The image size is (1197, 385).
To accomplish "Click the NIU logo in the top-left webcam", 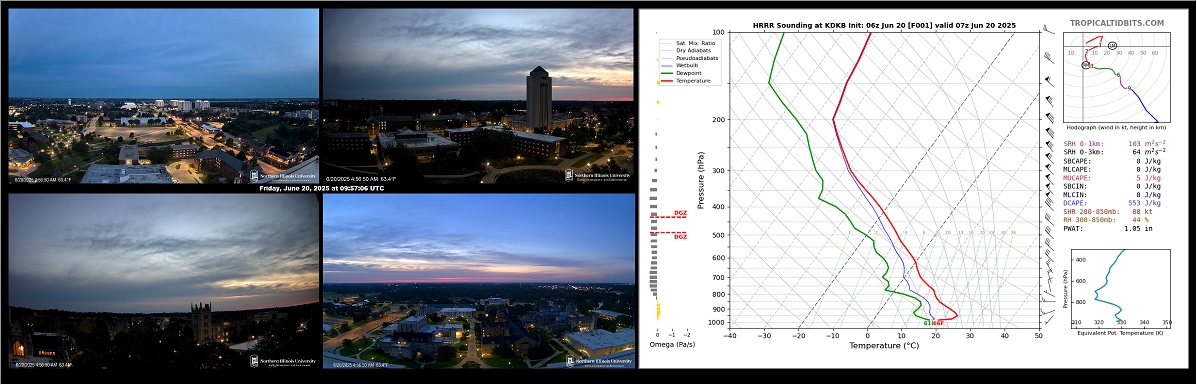I will (x=283, y=175).
